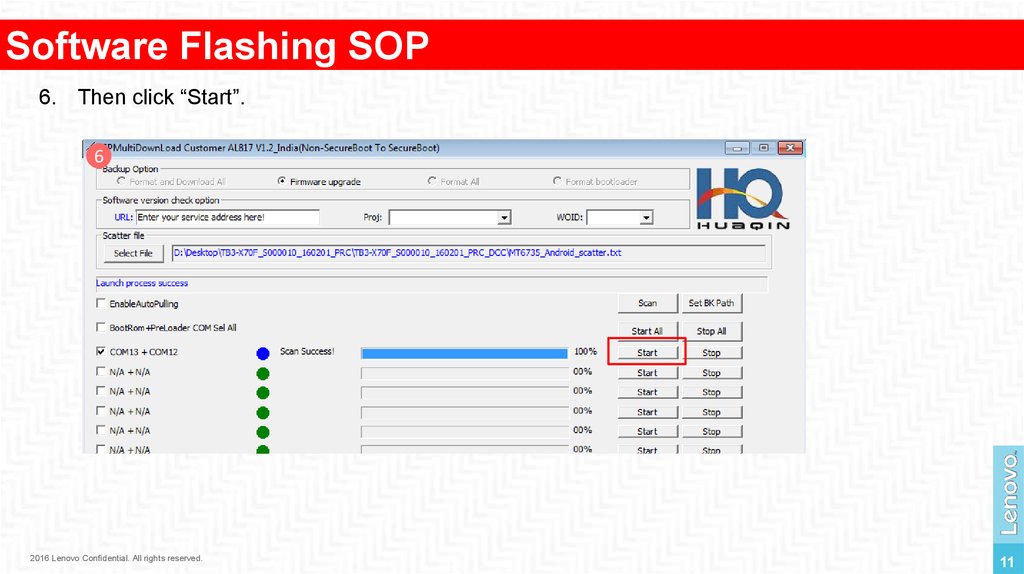The width and height of the screenshot is (1024, 574).
Task: Open Set BK Path
Action: 711,303
